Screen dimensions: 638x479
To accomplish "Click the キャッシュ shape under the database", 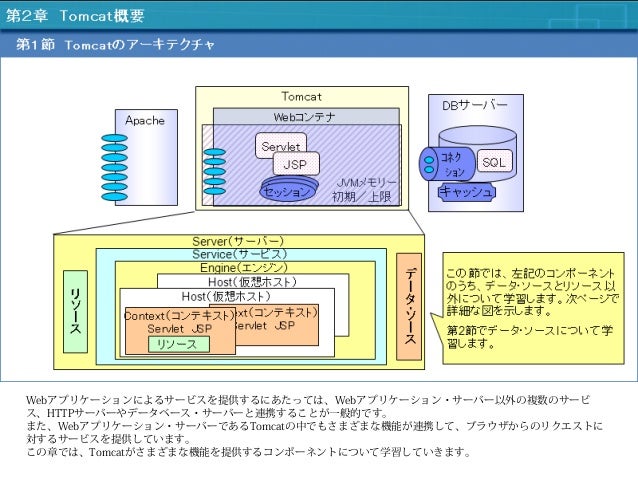I will click(x=467, y=191).
